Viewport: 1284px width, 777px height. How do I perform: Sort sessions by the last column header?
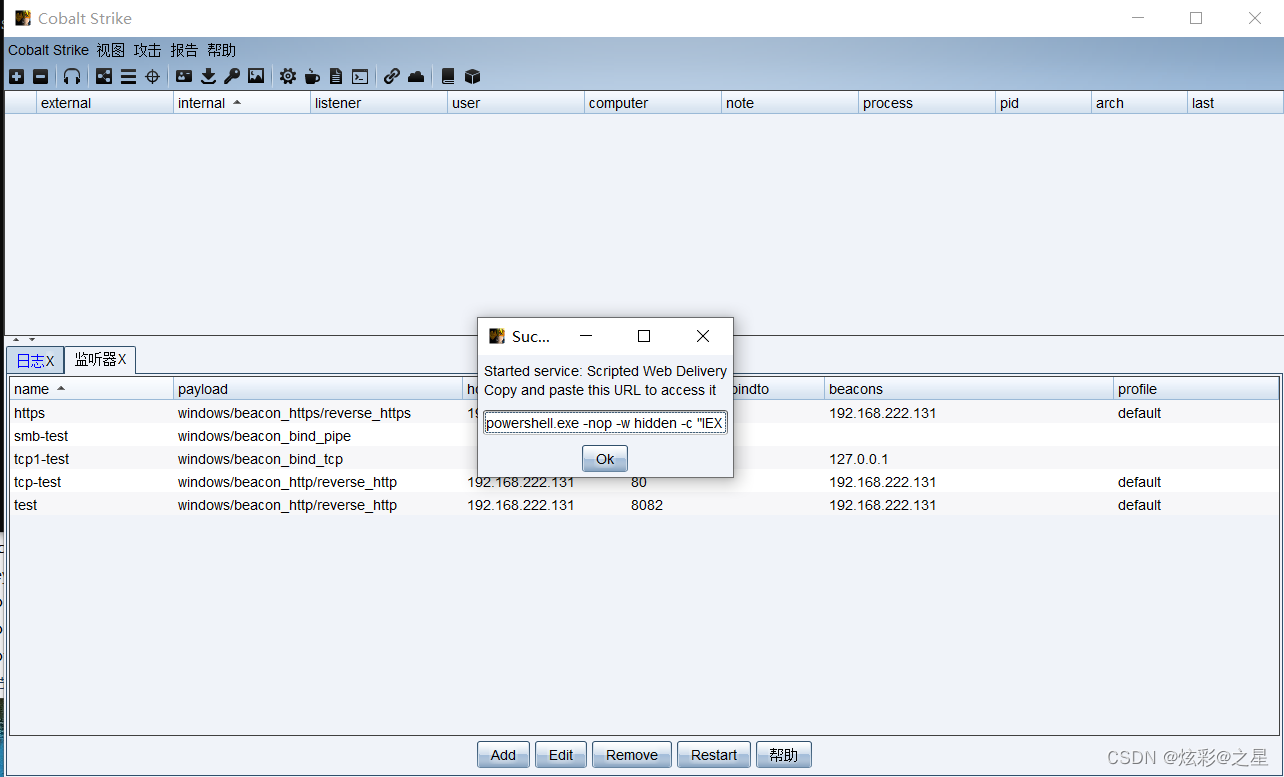(x=1235, y=103)
